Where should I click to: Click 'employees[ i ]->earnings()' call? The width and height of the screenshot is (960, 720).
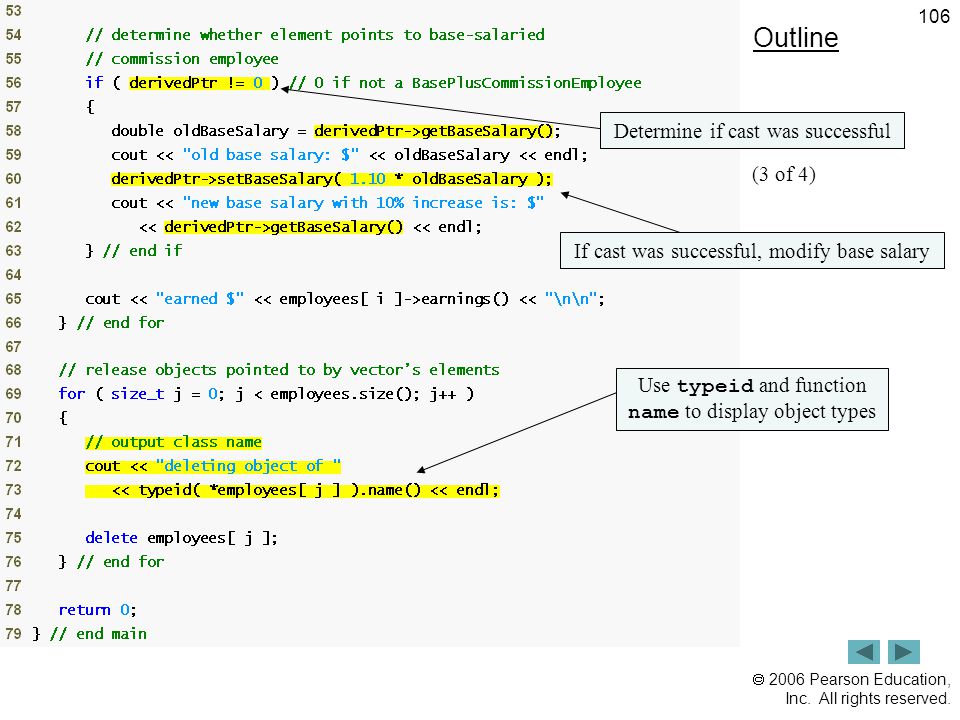(x=394, y=299)
